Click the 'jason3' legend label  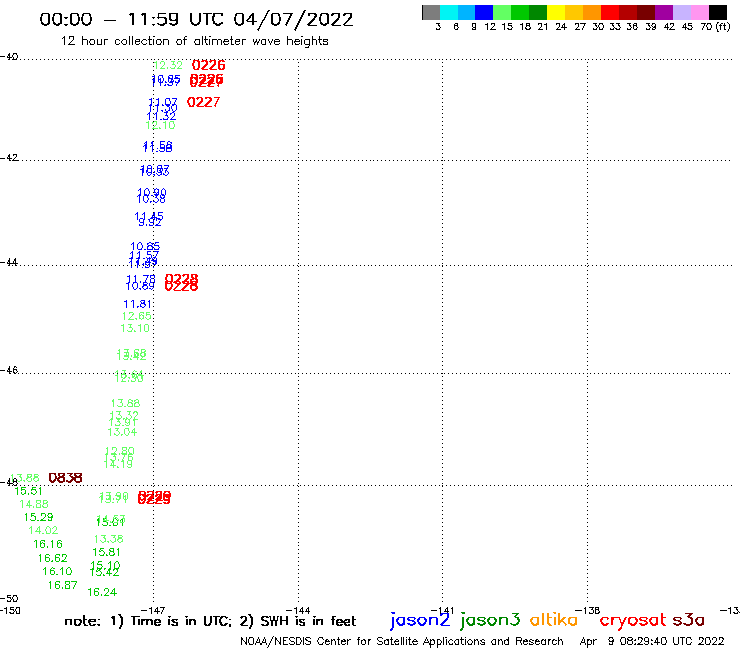[x=490, y=620]
